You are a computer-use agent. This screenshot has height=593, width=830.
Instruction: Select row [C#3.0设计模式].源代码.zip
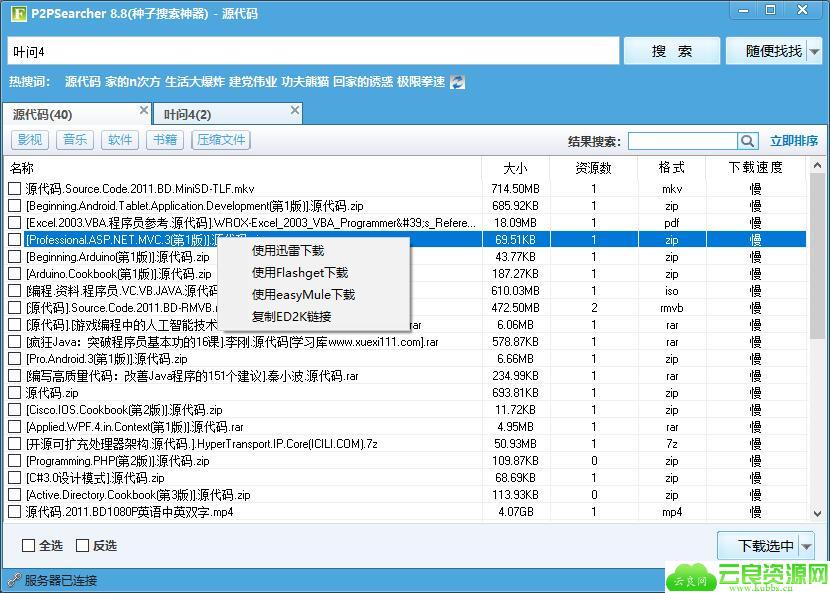[x=405, y=478]
